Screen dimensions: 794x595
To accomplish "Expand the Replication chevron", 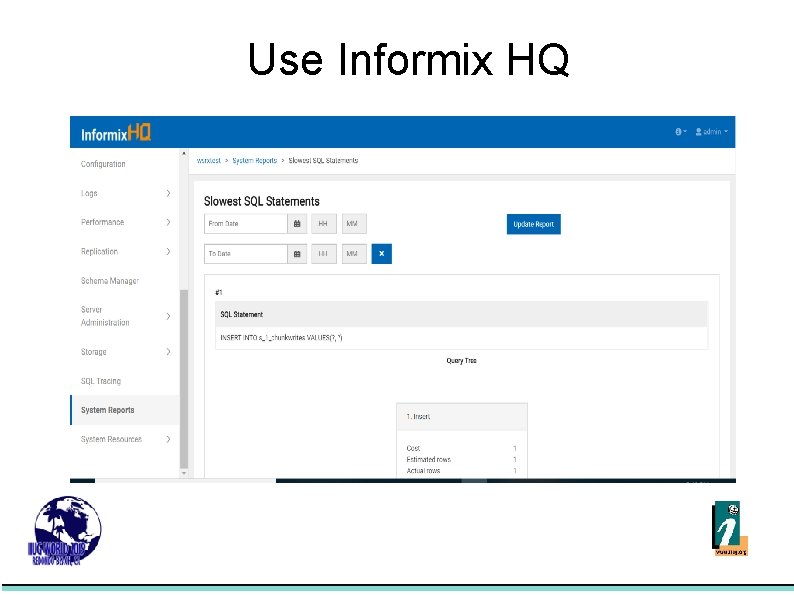I will click(x=168, y=252).
